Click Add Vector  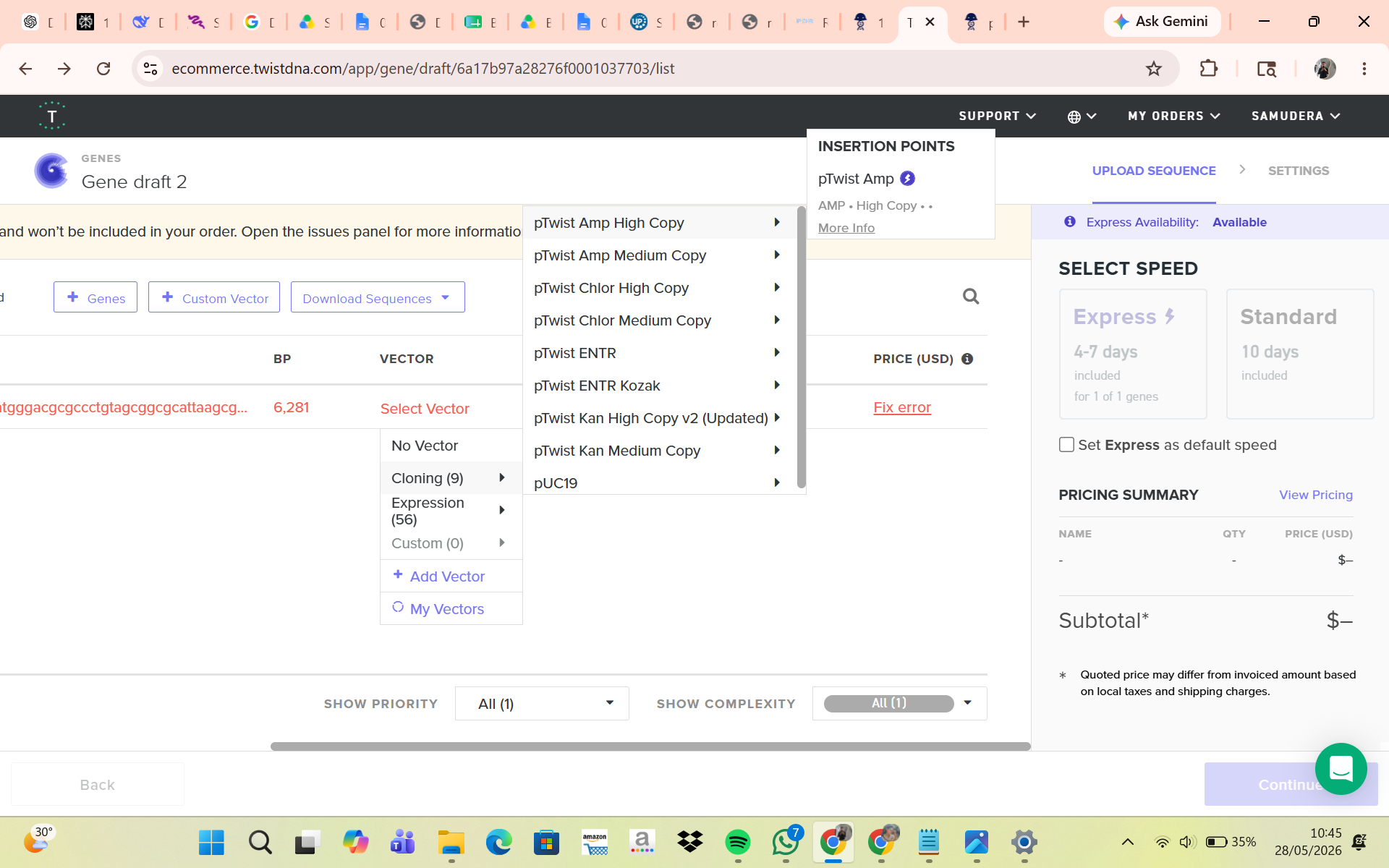(451, 576)
